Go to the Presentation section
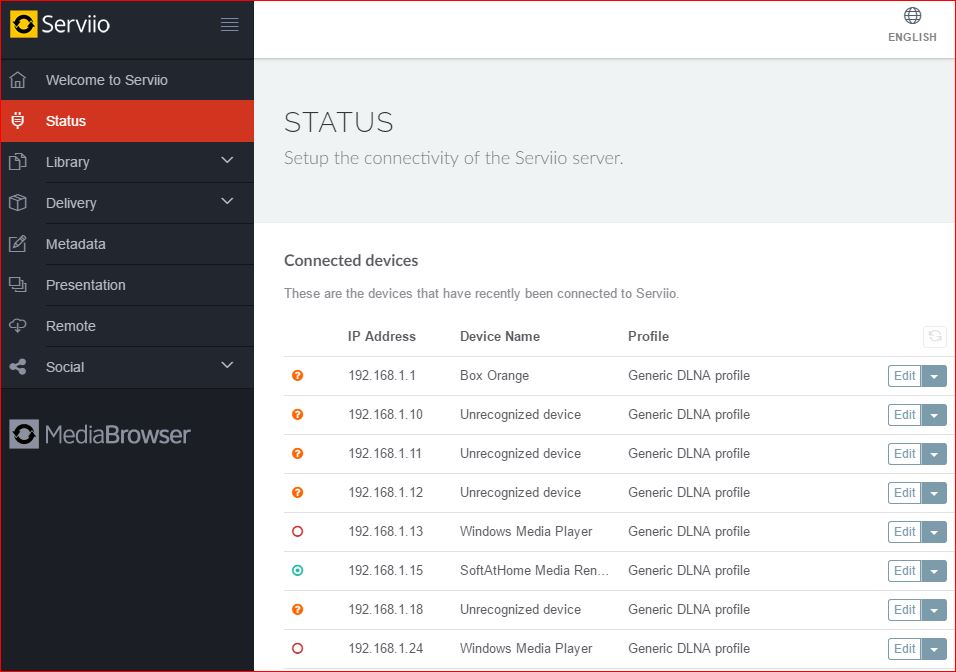This screenshot has height=672, width=956. click(x=85, y=285)
